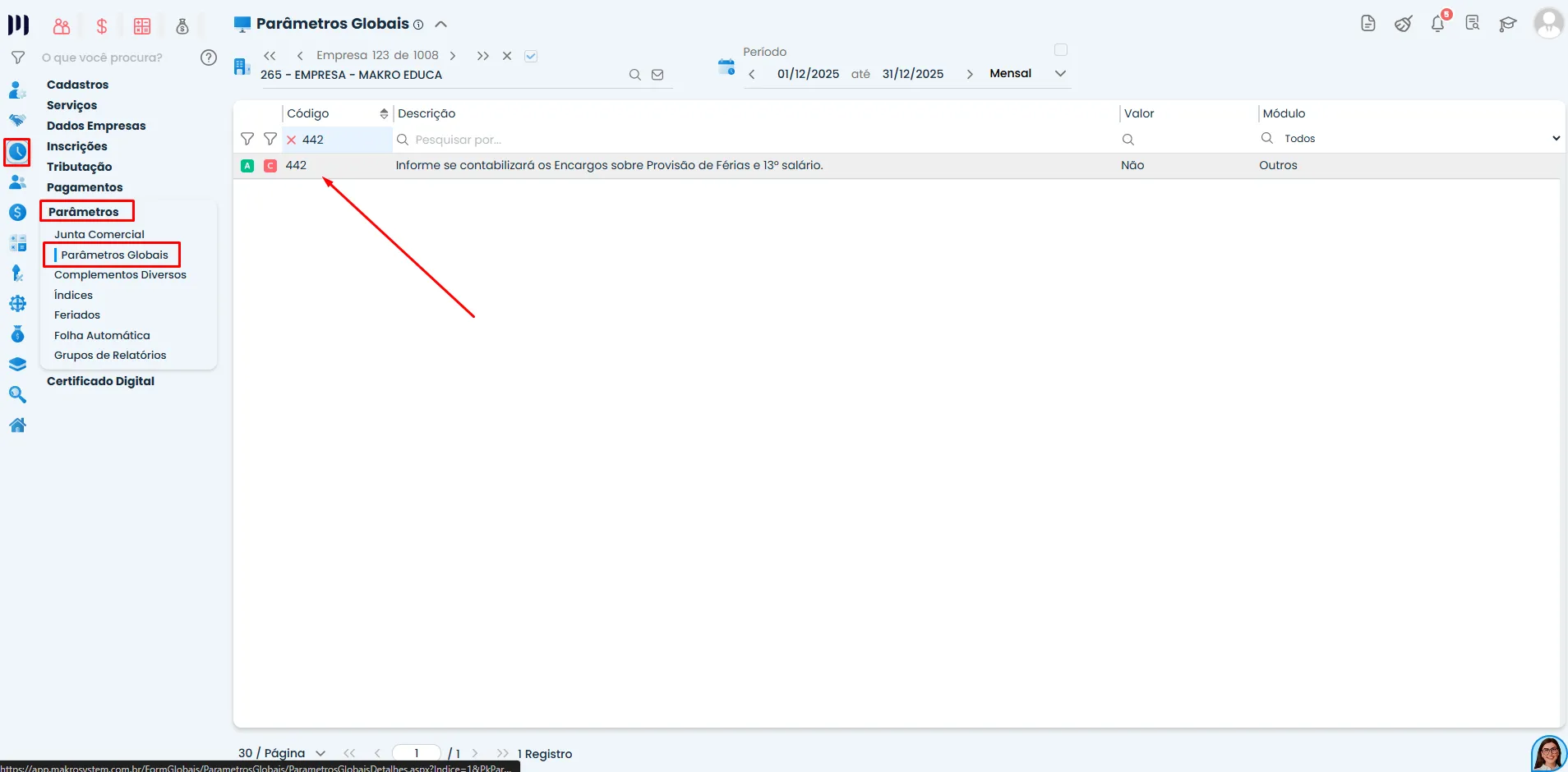1568x772 pixels.
Task: Click the blue magnifier icon in sidebar
Action: coord(17,395)
